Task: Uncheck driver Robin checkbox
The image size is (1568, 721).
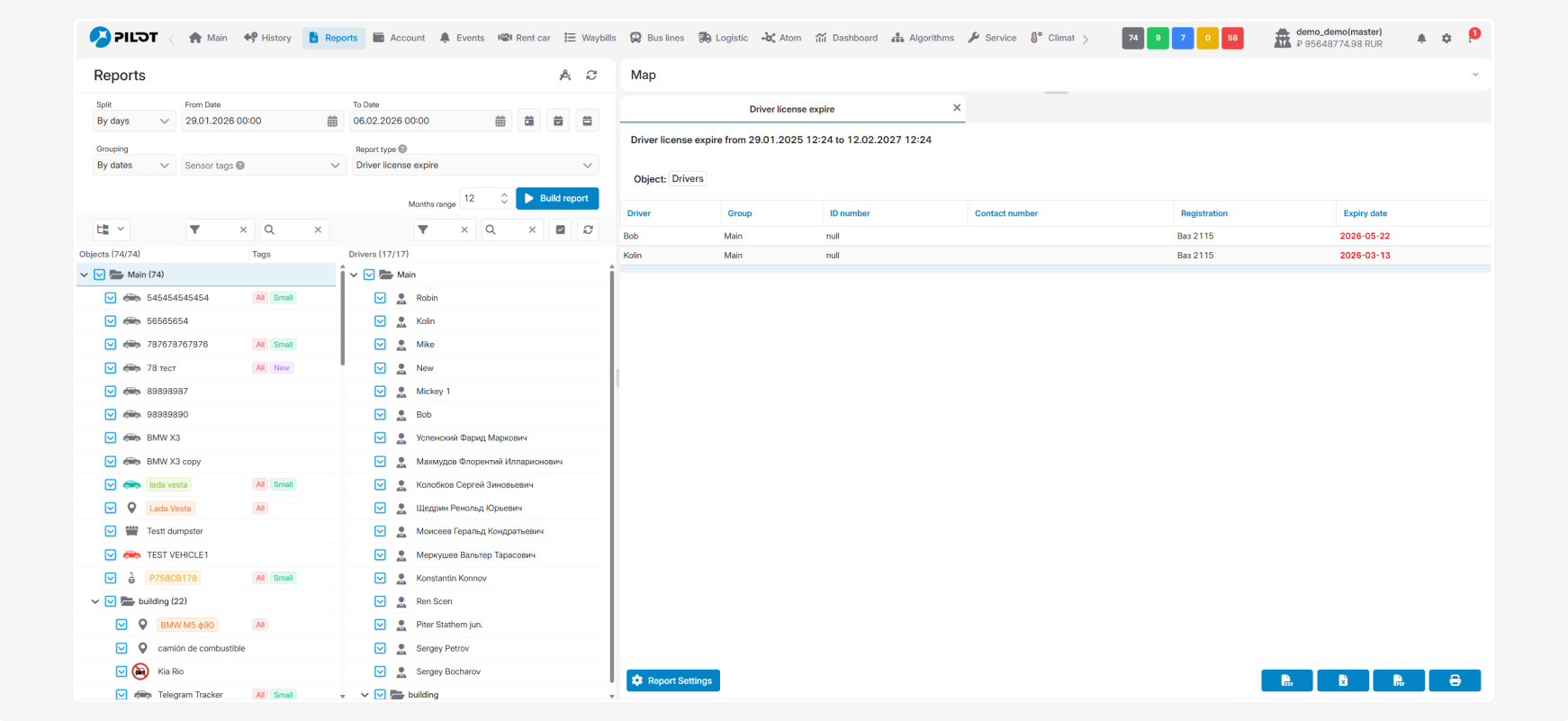Action: (x=380, y=298)
